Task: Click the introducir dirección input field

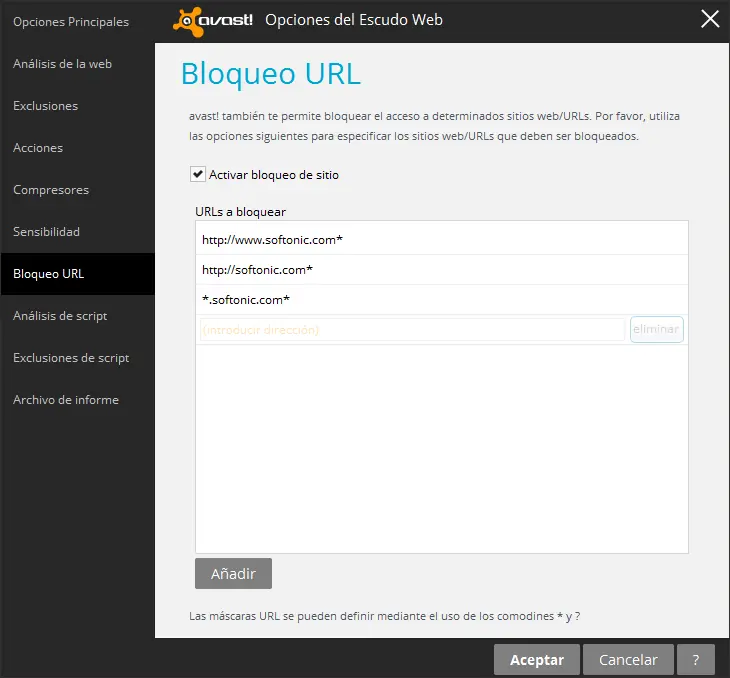Action: [x=412, y=330]
